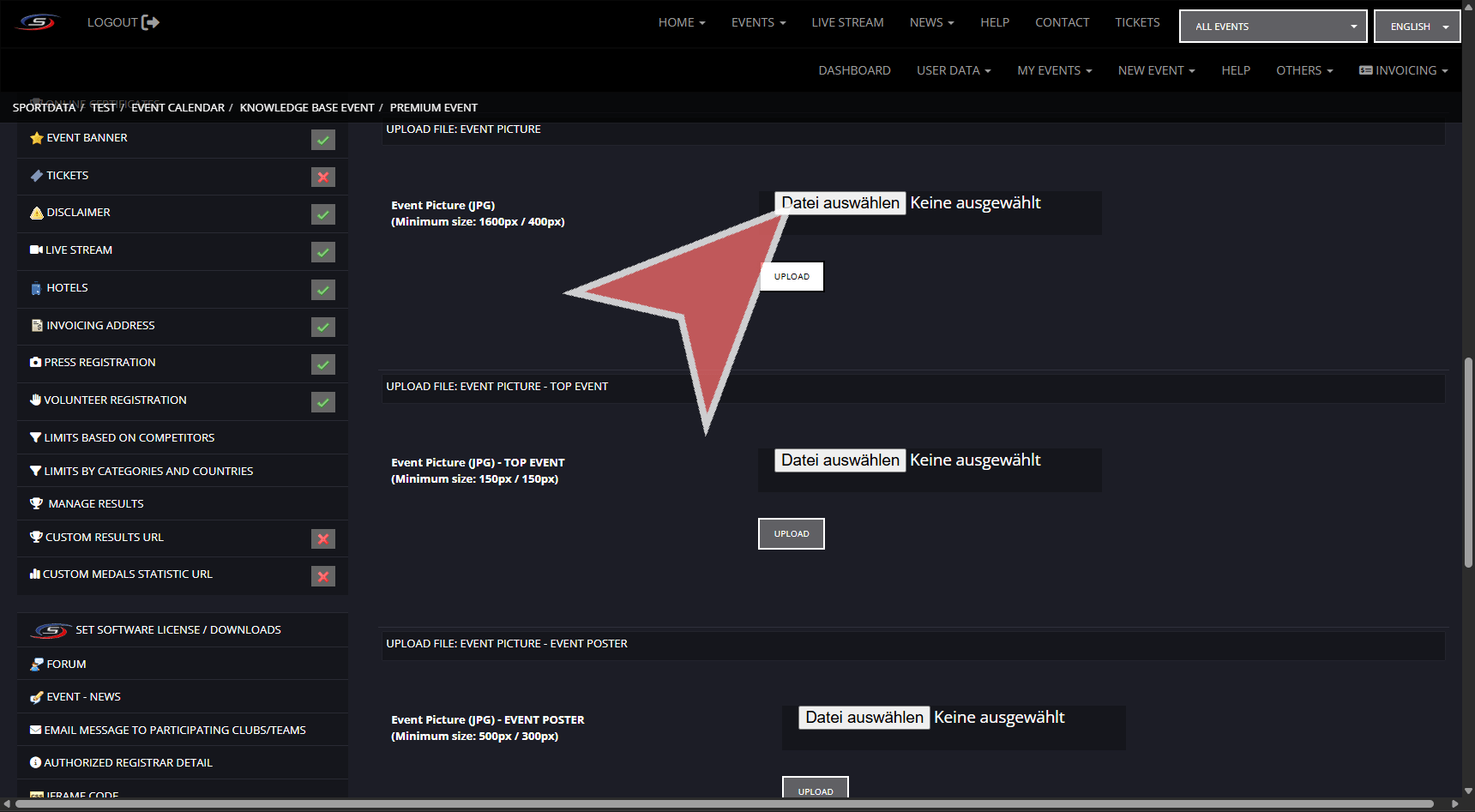Click the warning triangle icon beside Disclaimer

[36, 213]
